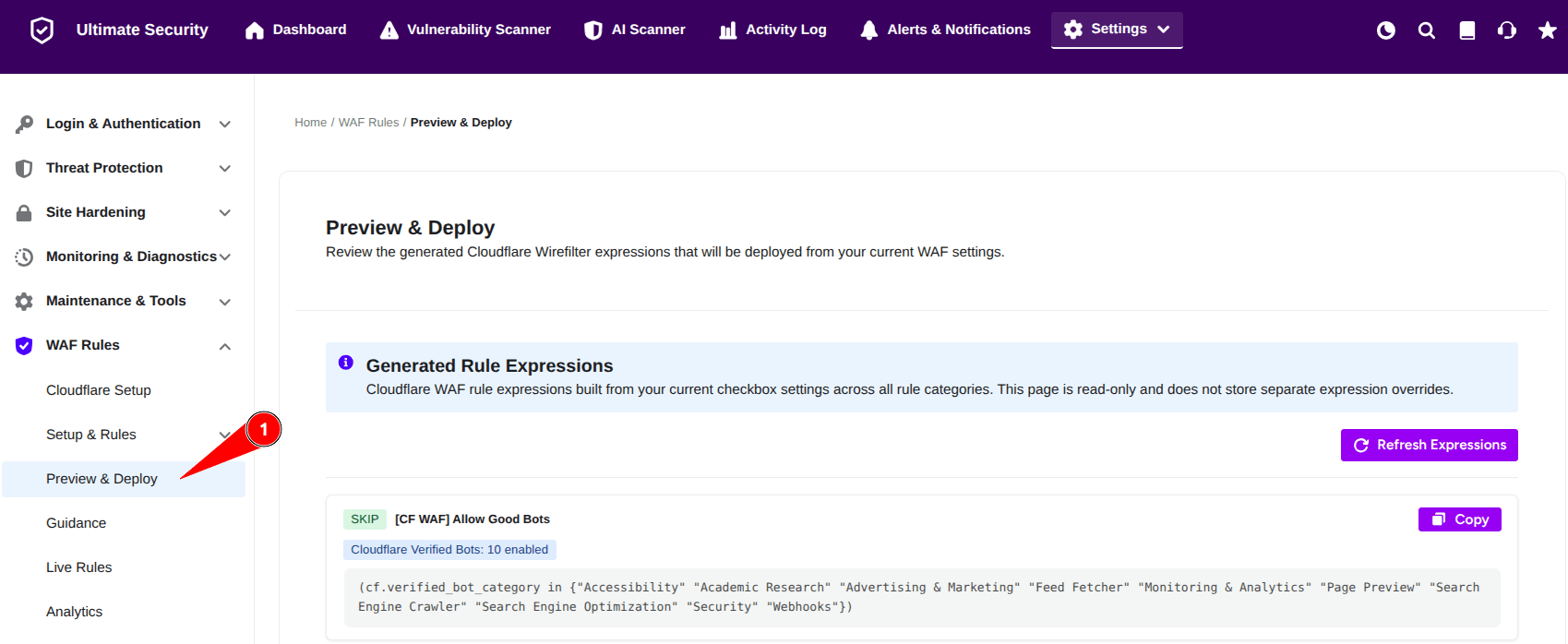Click the Monitoring & Diagnostics sidebar label
The image size is (1568, 644).
click(x=132, y=256)
